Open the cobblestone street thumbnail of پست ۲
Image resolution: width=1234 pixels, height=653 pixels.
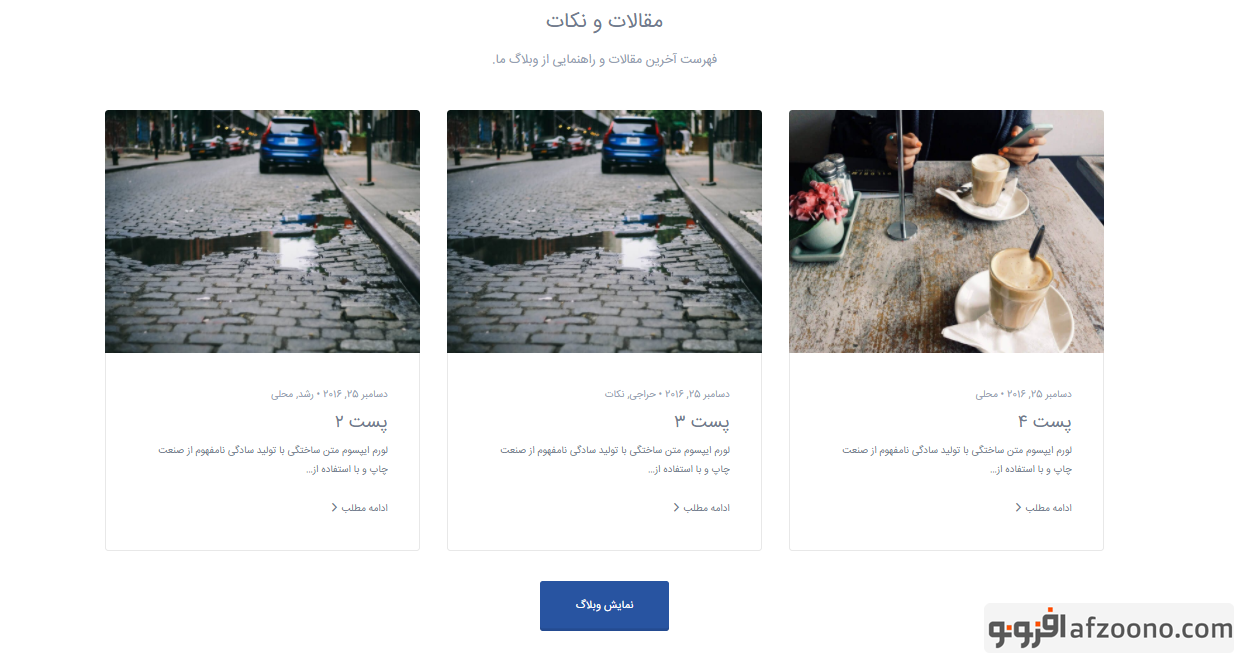click(x=262, y=231)
